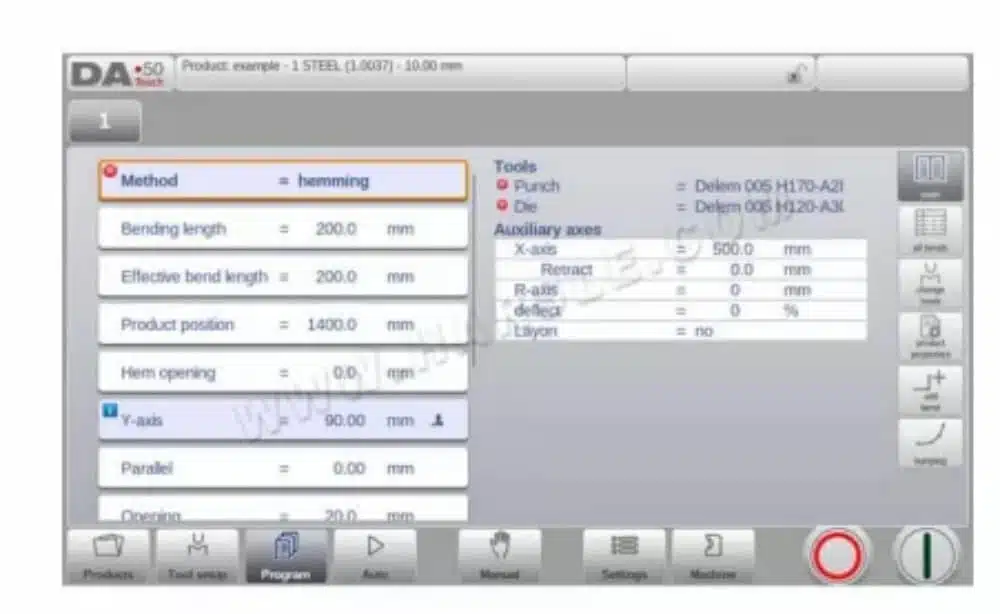Open the bumping function
Viewport: 1000px width, 614px height.
[x=930, y=443]
